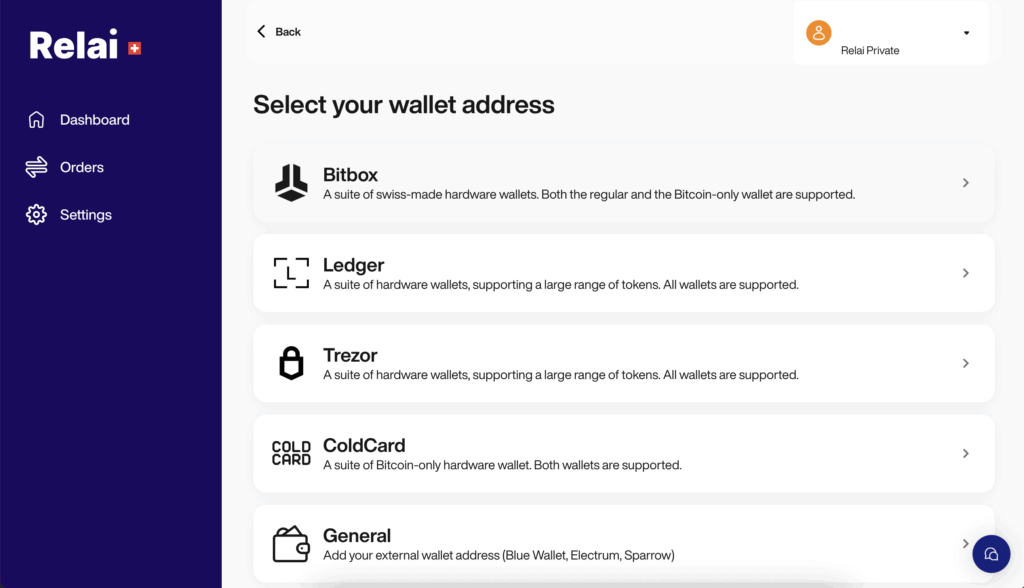The height and width of the screenshot is (588, 1024).
Task: Click the Ledger bracket logo icon
Action: [291, 273]
